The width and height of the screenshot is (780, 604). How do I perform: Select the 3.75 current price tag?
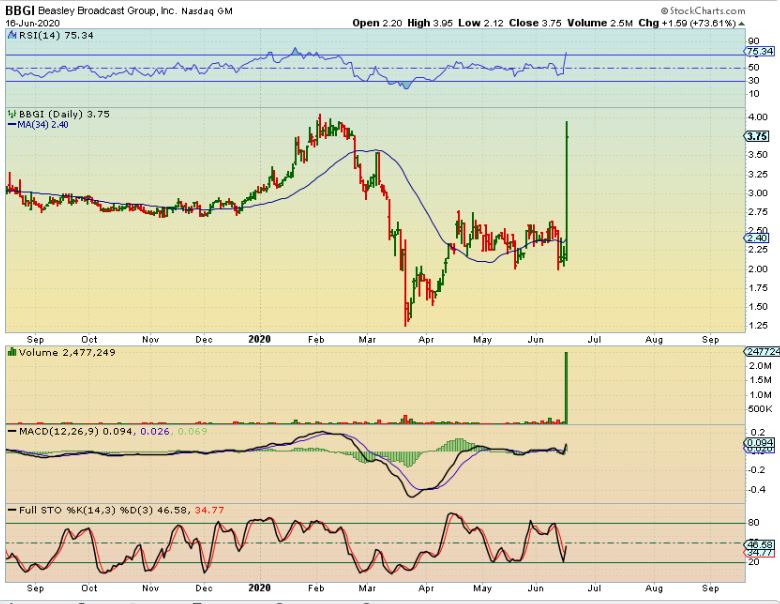(757, 136)
